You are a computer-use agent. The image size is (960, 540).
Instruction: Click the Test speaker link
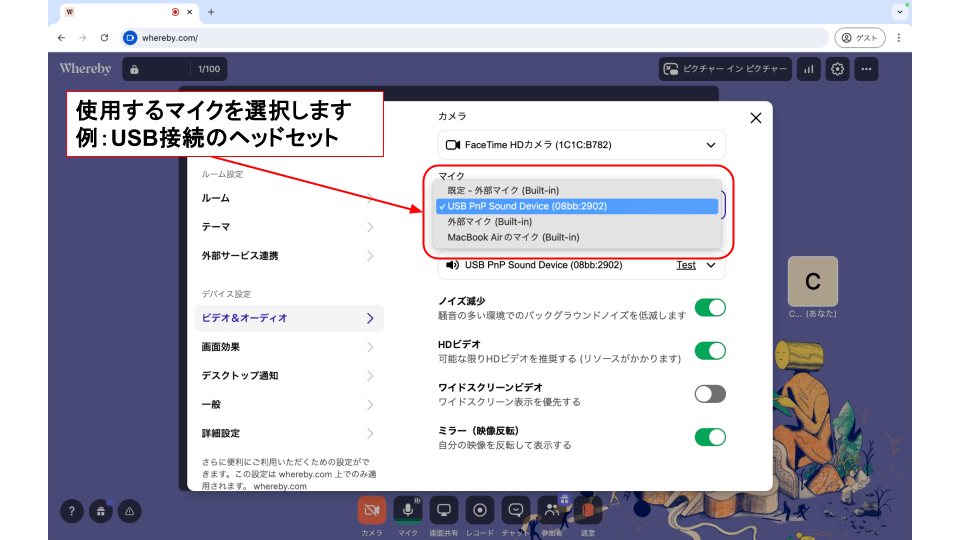(x=686, y=265)
